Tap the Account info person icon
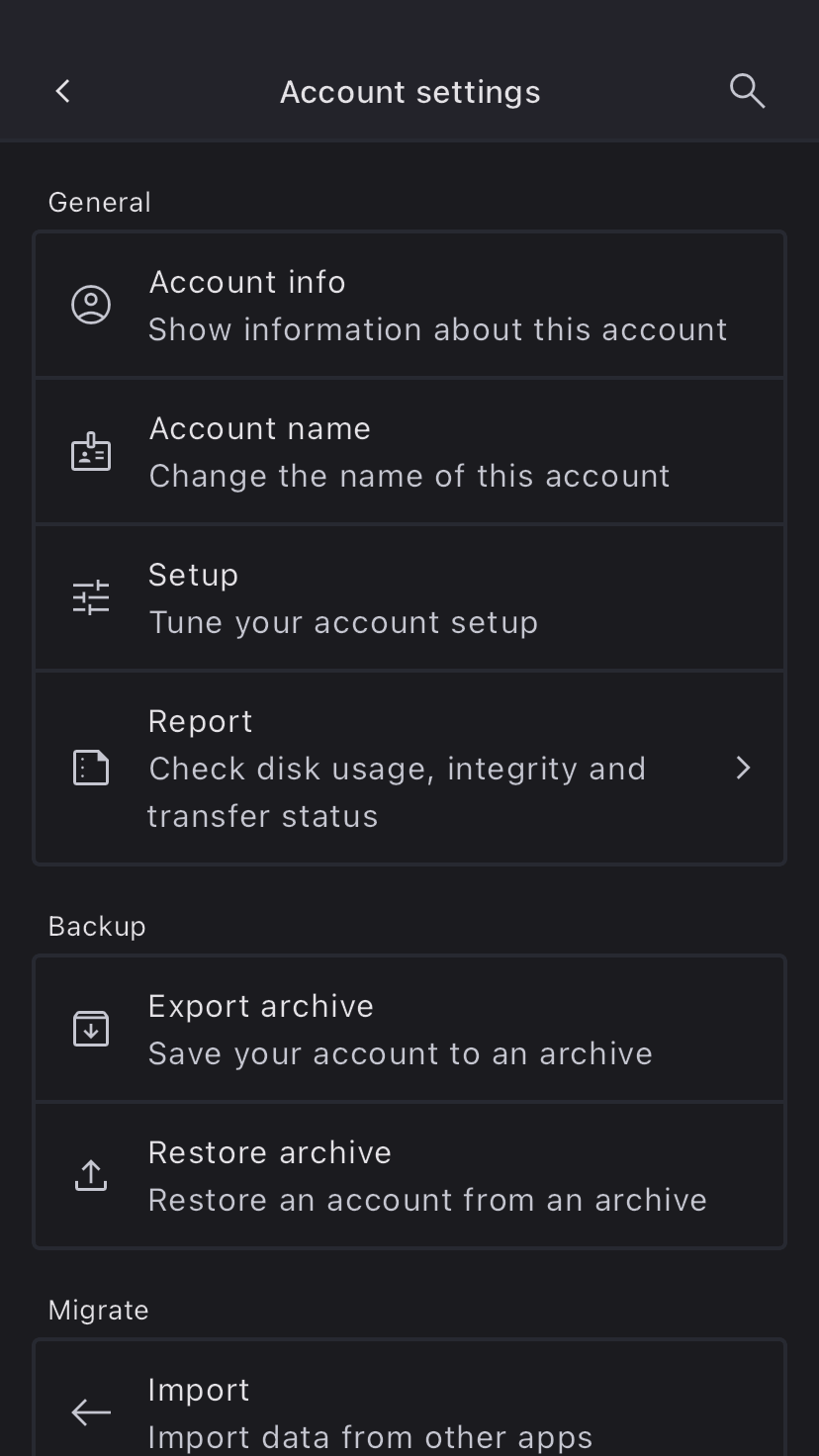 click(x=91, y=305)
